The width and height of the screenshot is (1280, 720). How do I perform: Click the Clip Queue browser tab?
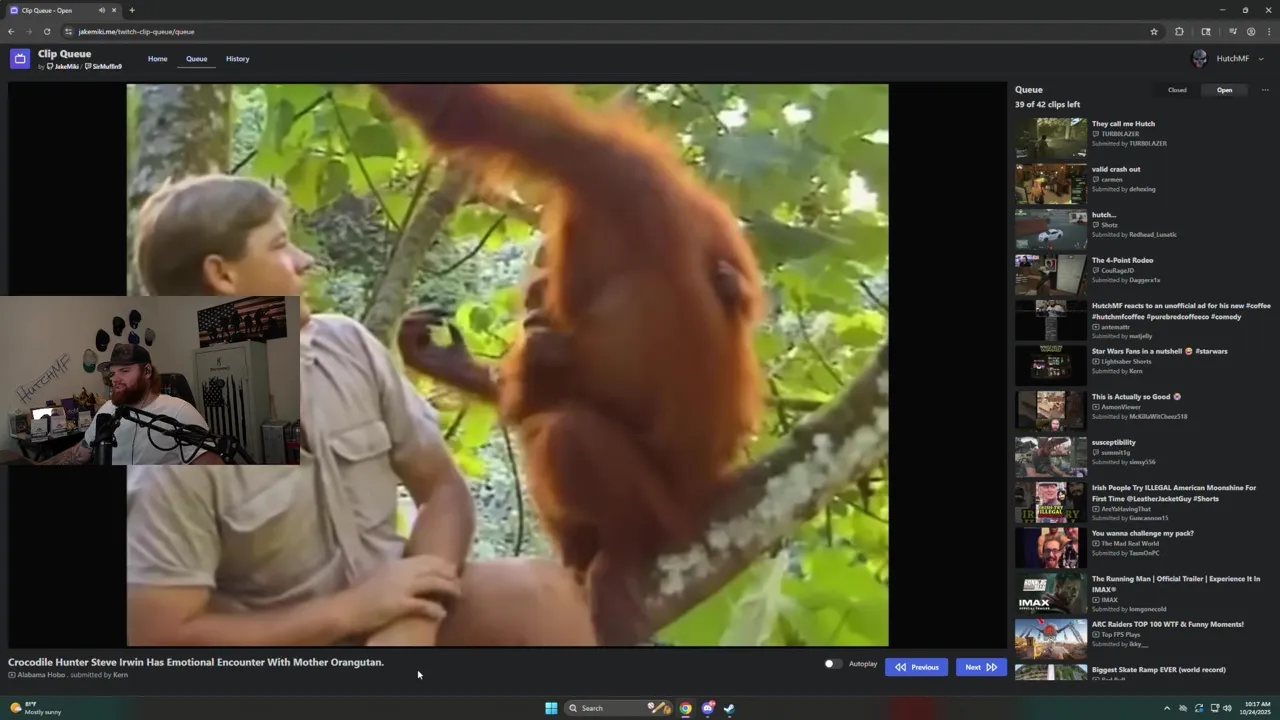[63, 10]
